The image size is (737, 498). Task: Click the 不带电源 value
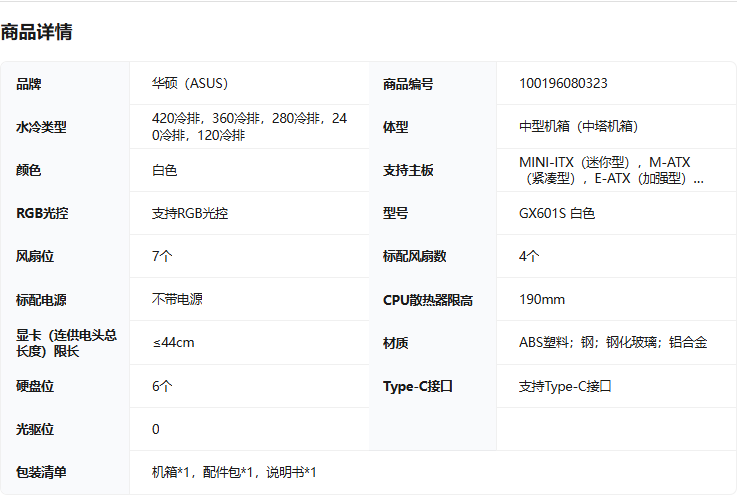177,299
